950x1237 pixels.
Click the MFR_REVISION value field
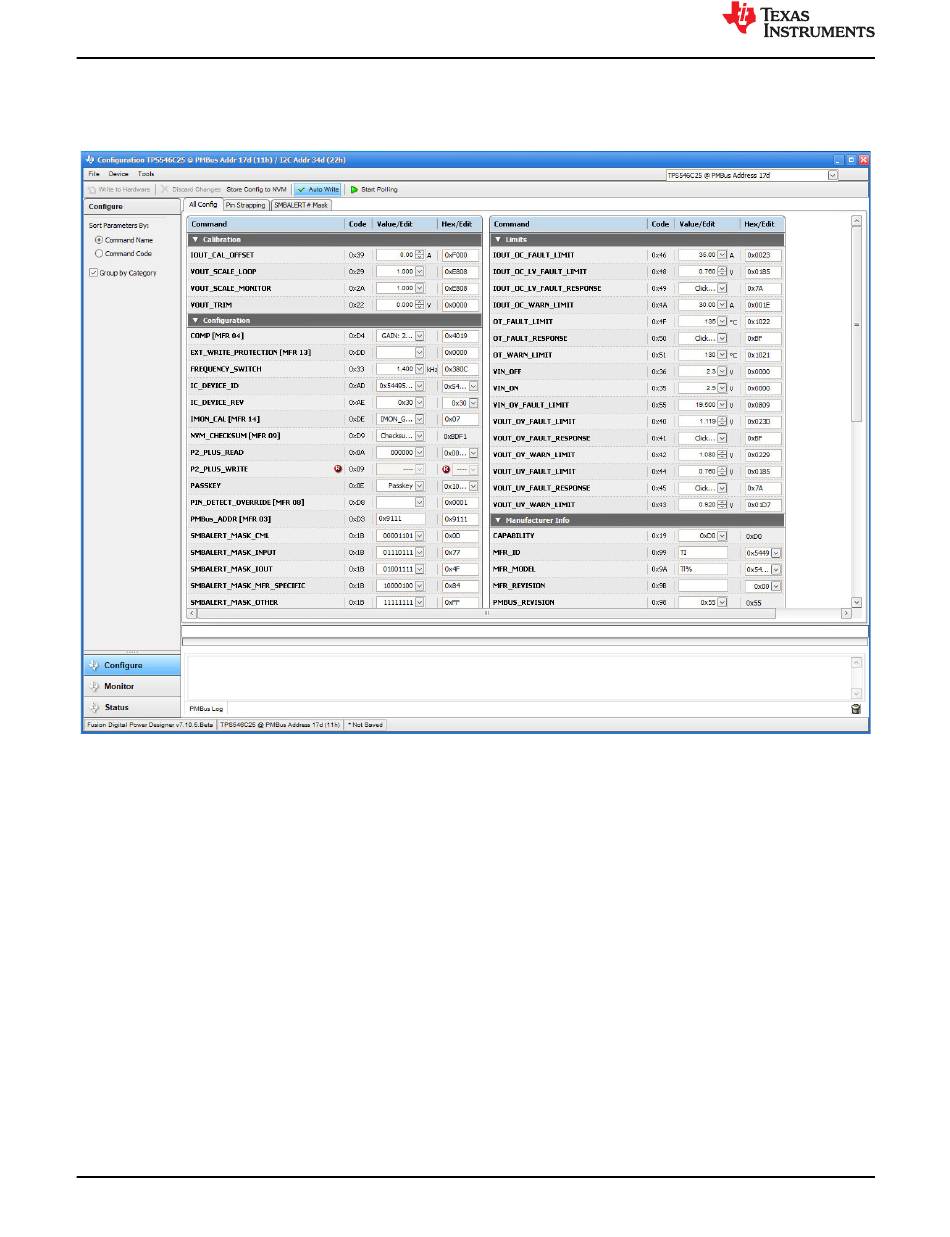(x=702, y=586)
